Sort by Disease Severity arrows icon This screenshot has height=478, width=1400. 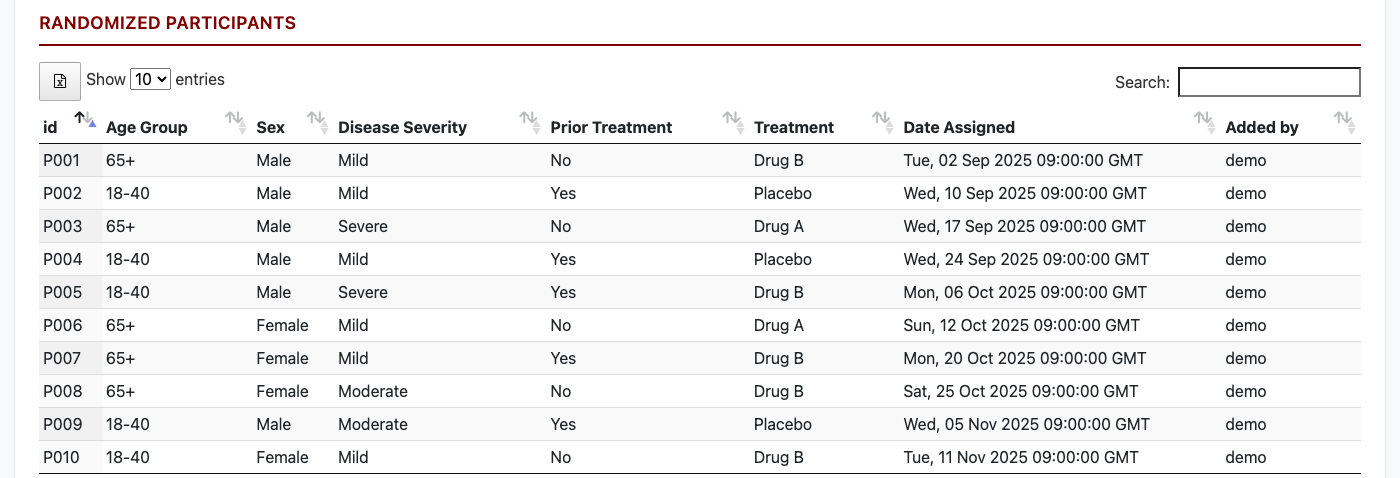(530, 123)
